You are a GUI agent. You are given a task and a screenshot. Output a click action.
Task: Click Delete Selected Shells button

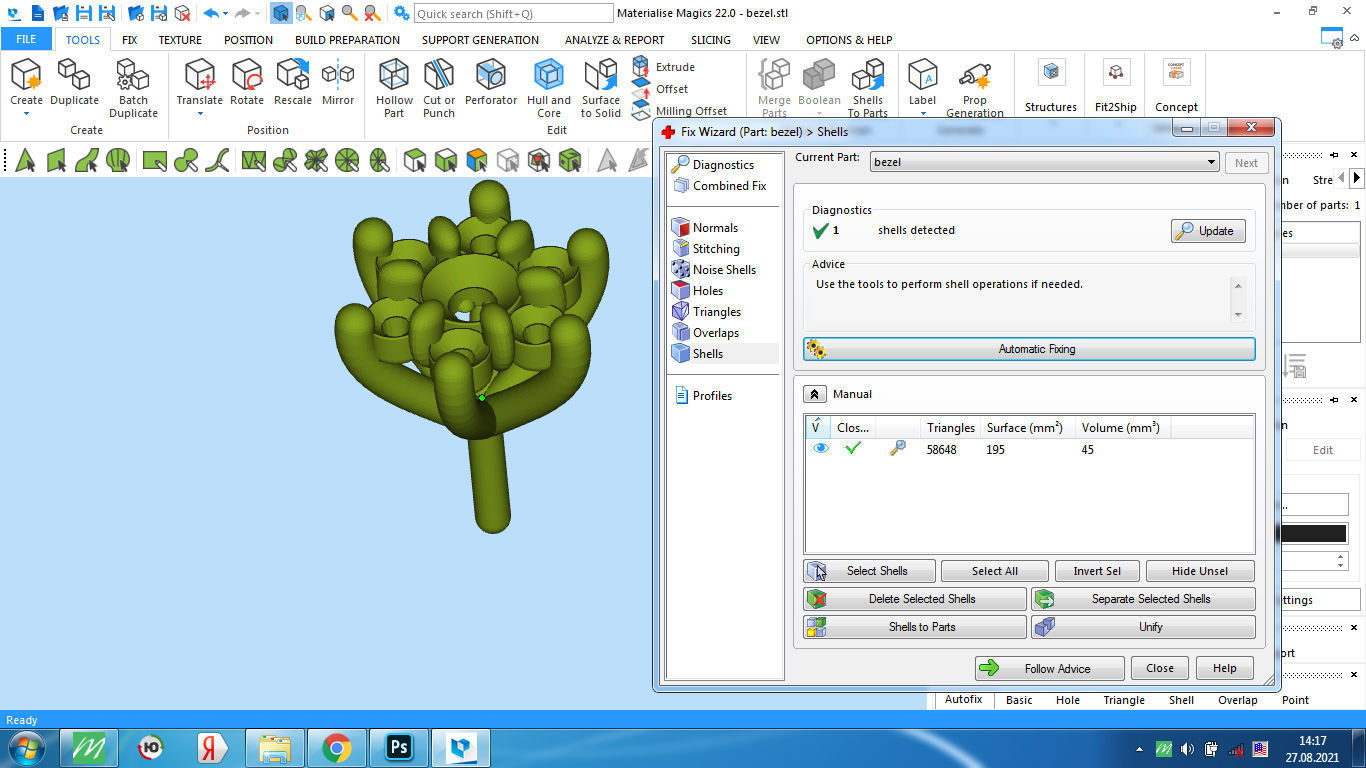coord(915,599)
